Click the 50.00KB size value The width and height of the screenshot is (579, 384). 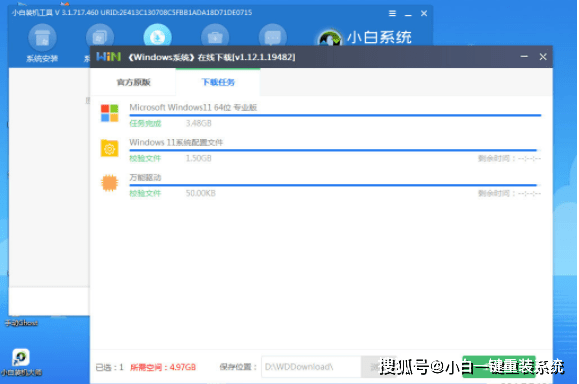[x=201, y=193]
